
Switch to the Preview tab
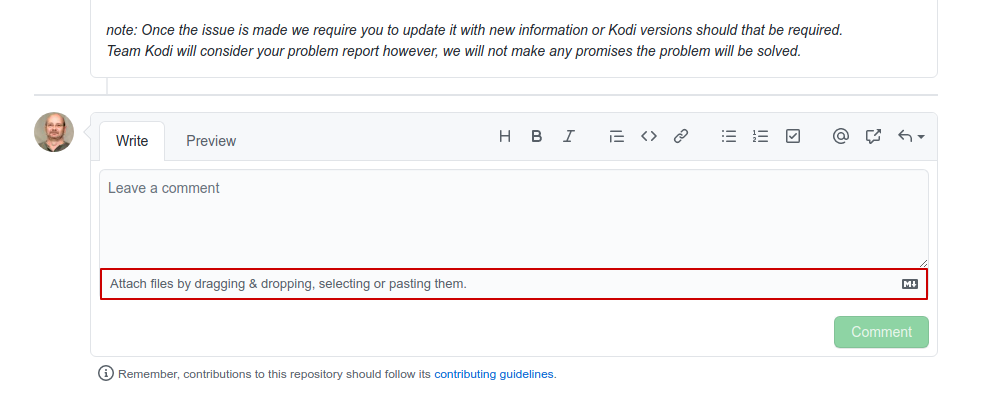[211, 141]
